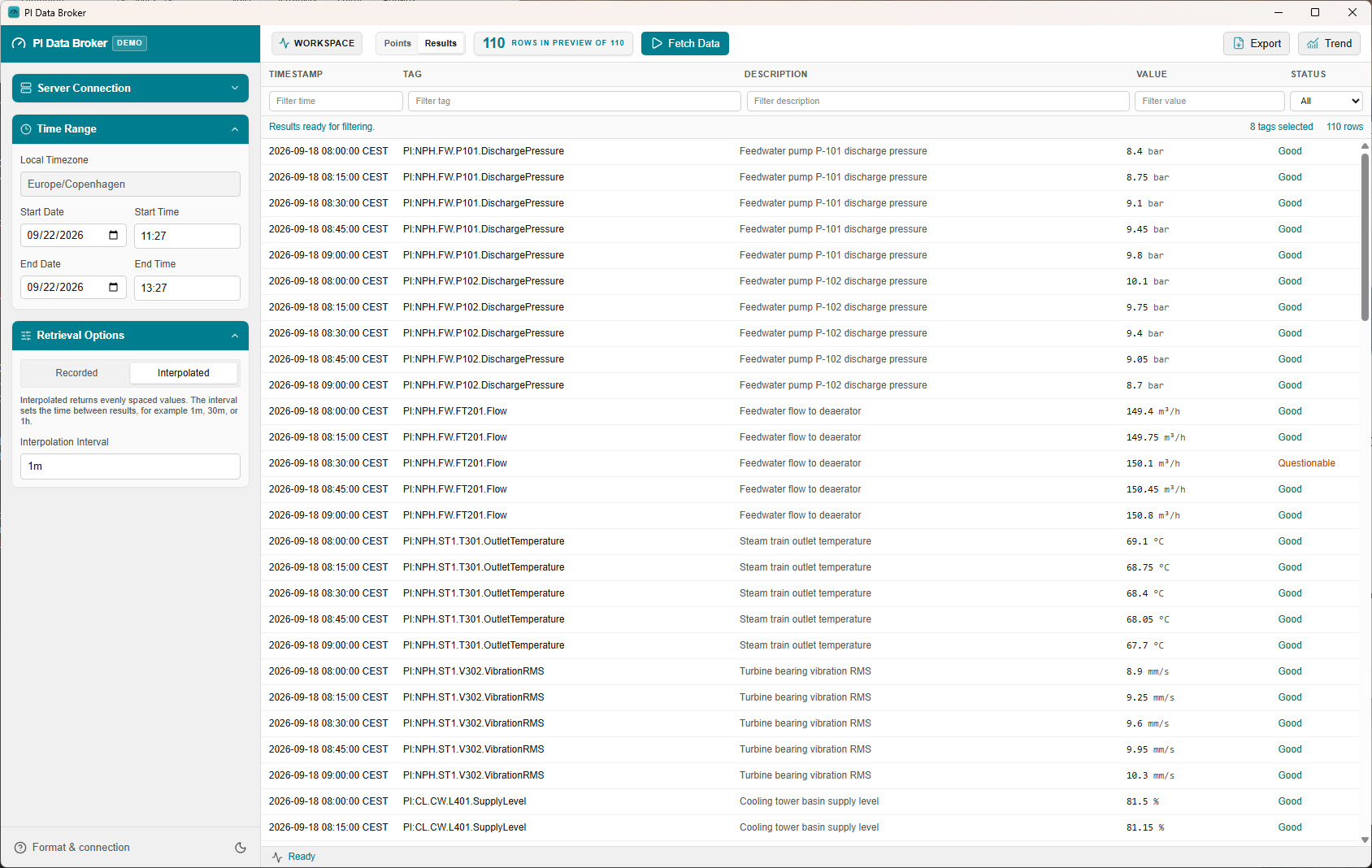Focus the Filter tag field
The image size is (1372, 868).
click(574, 101)
